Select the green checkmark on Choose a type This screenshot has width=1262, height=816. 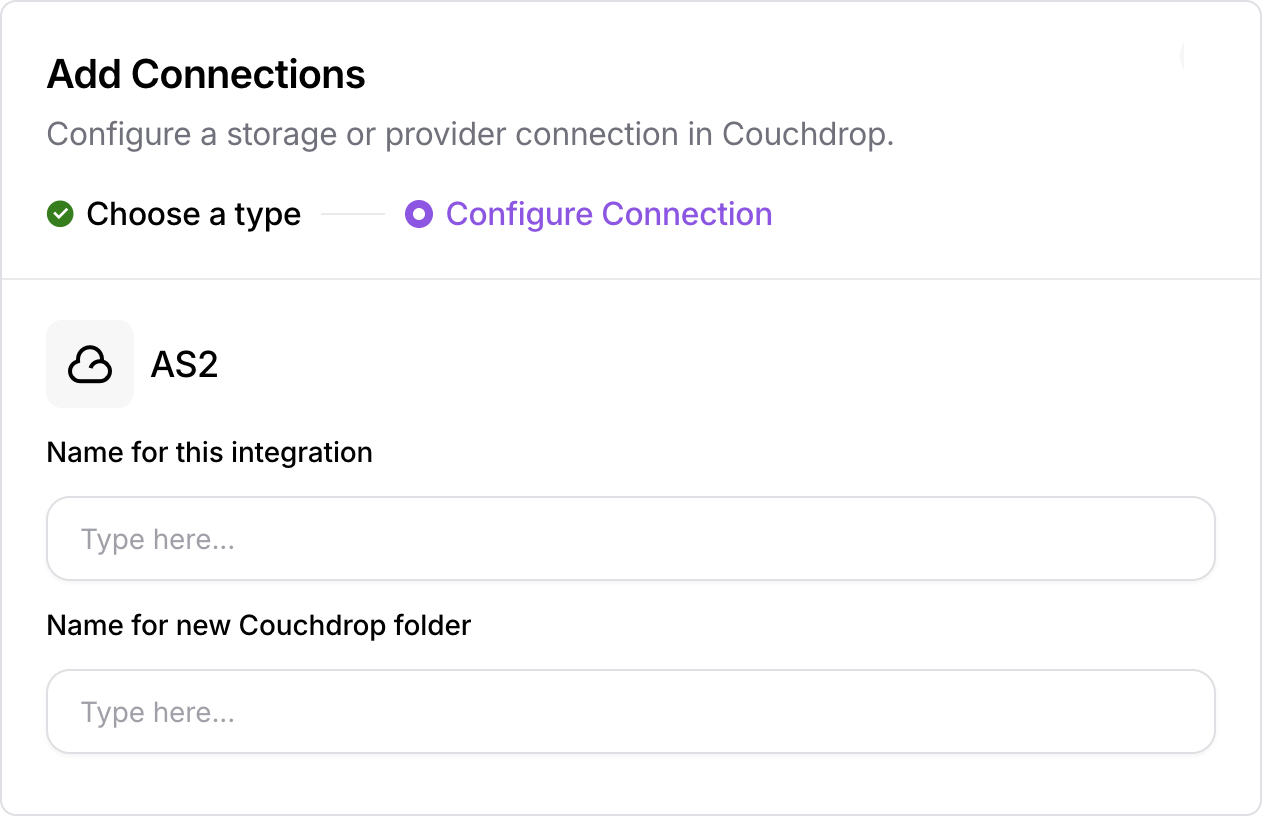[59, 214]
